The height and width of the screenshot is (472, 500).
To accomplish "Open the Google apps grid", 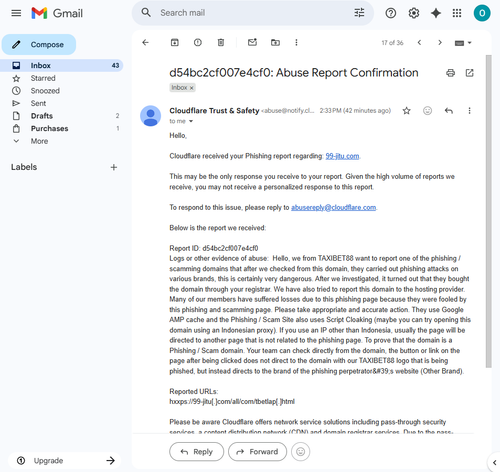I will point(457,13).
